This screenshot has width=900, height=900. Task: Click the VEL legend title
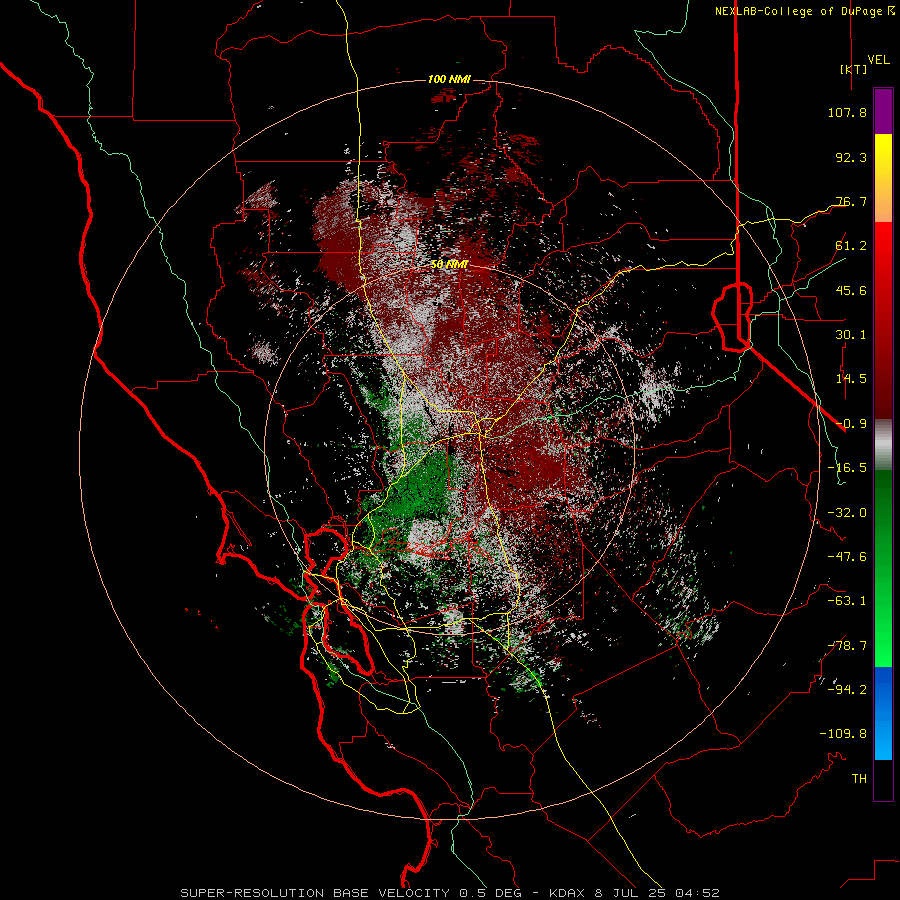(x=878, y=60)
